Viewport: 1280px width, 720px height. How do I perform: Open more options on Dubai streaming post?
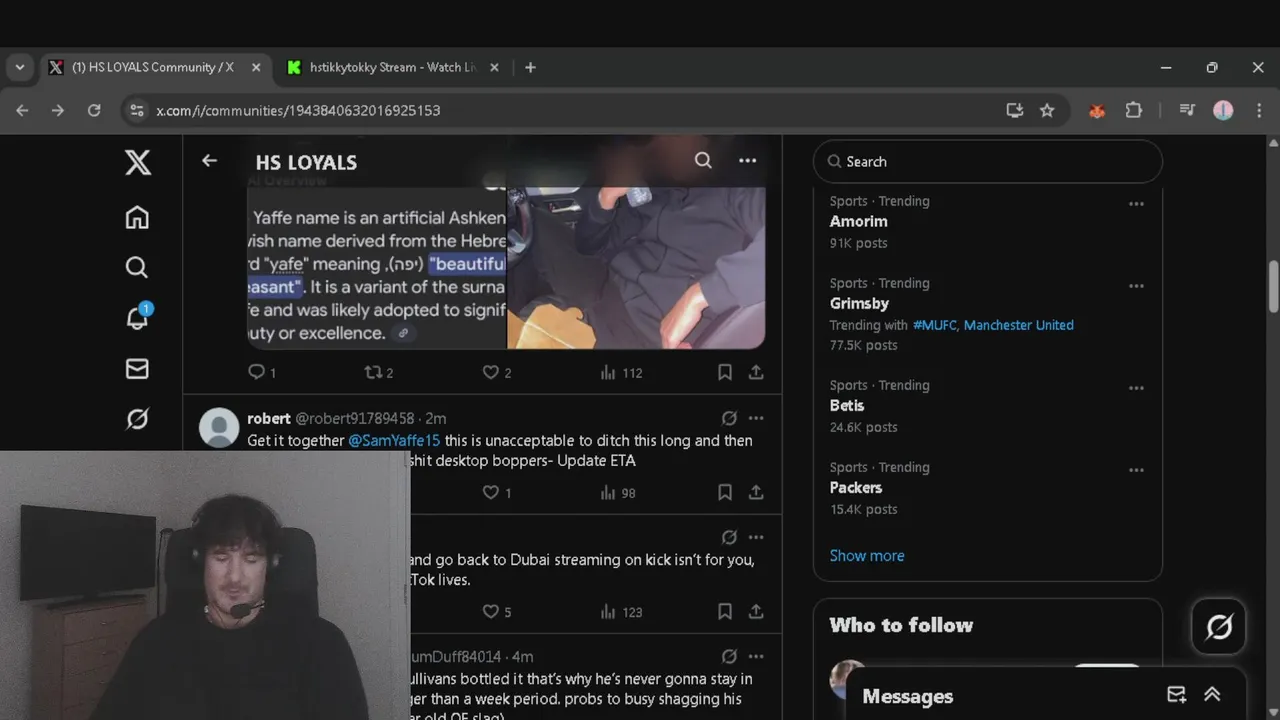[756, 537]
